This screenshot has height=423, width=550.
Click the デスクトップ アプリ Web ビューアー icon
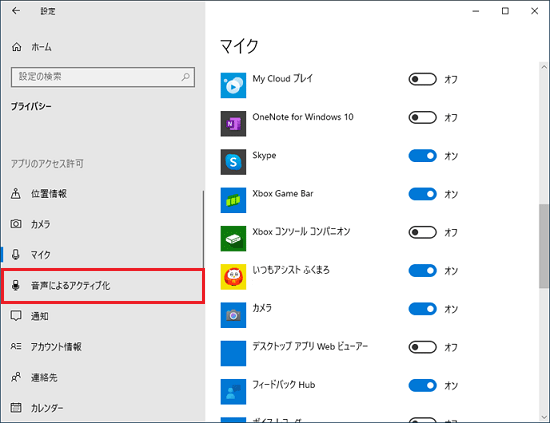(x=233, y=353)
